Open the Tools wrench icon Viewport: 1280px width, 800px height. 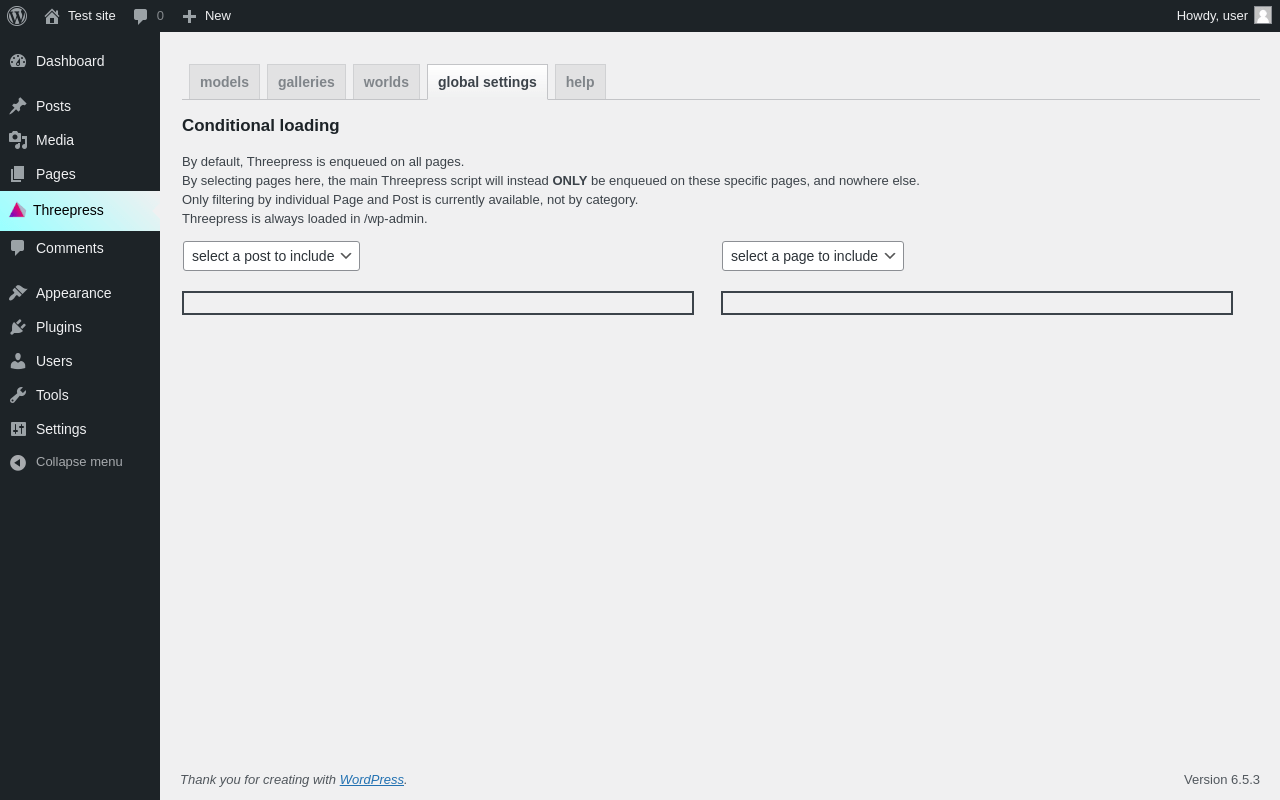18,395
